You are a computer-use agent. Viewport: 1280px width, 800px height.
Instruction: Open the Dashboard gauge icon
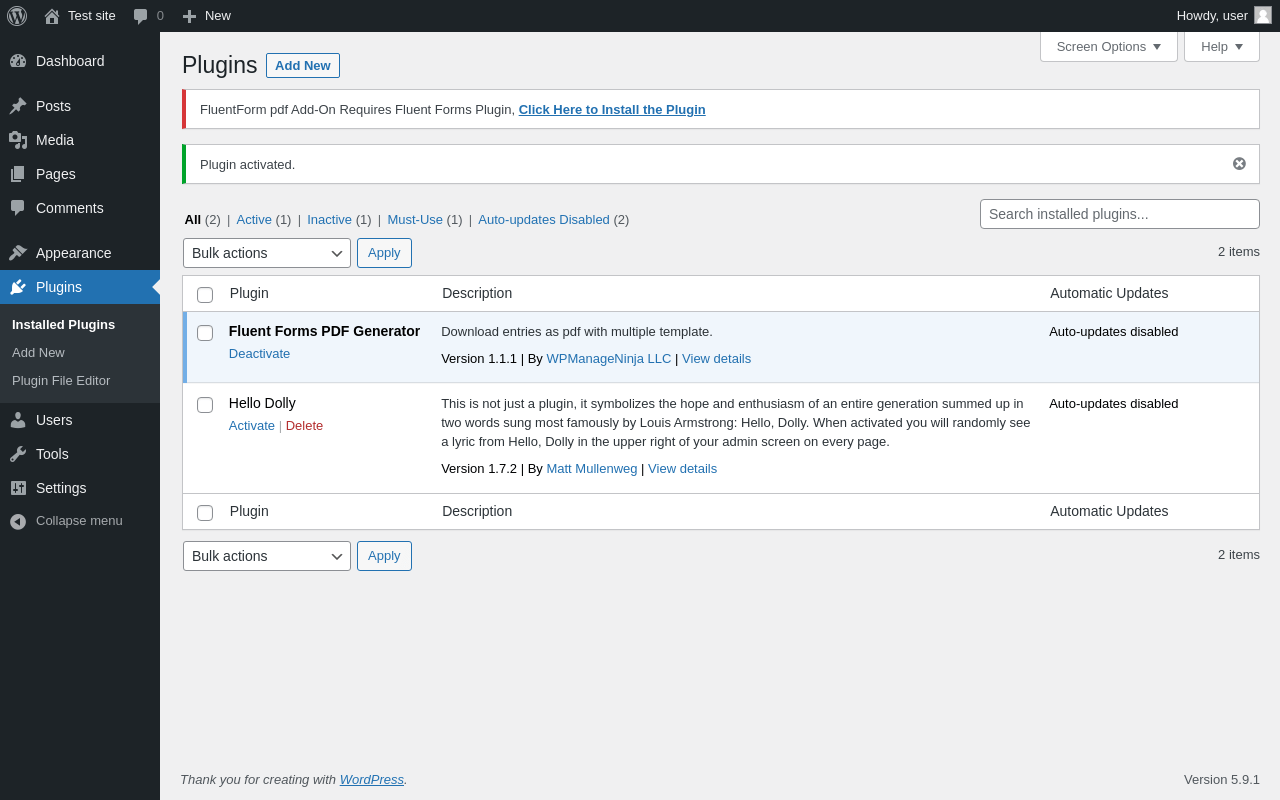tap(18, 61)
